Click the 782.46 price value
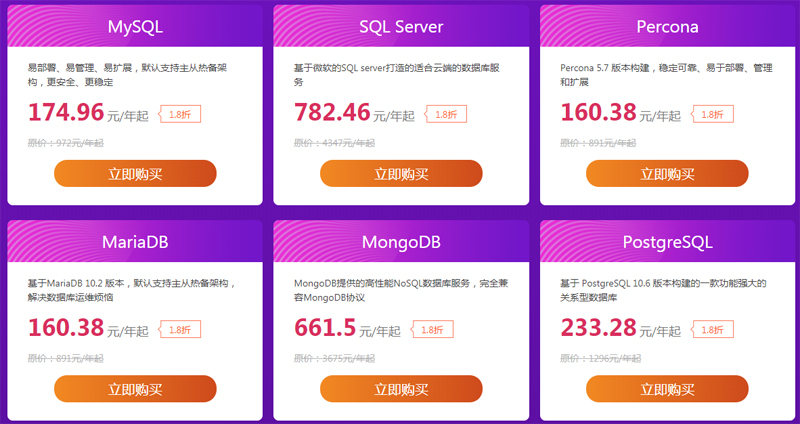The image size is (800, 424). [x=332, y=112]
